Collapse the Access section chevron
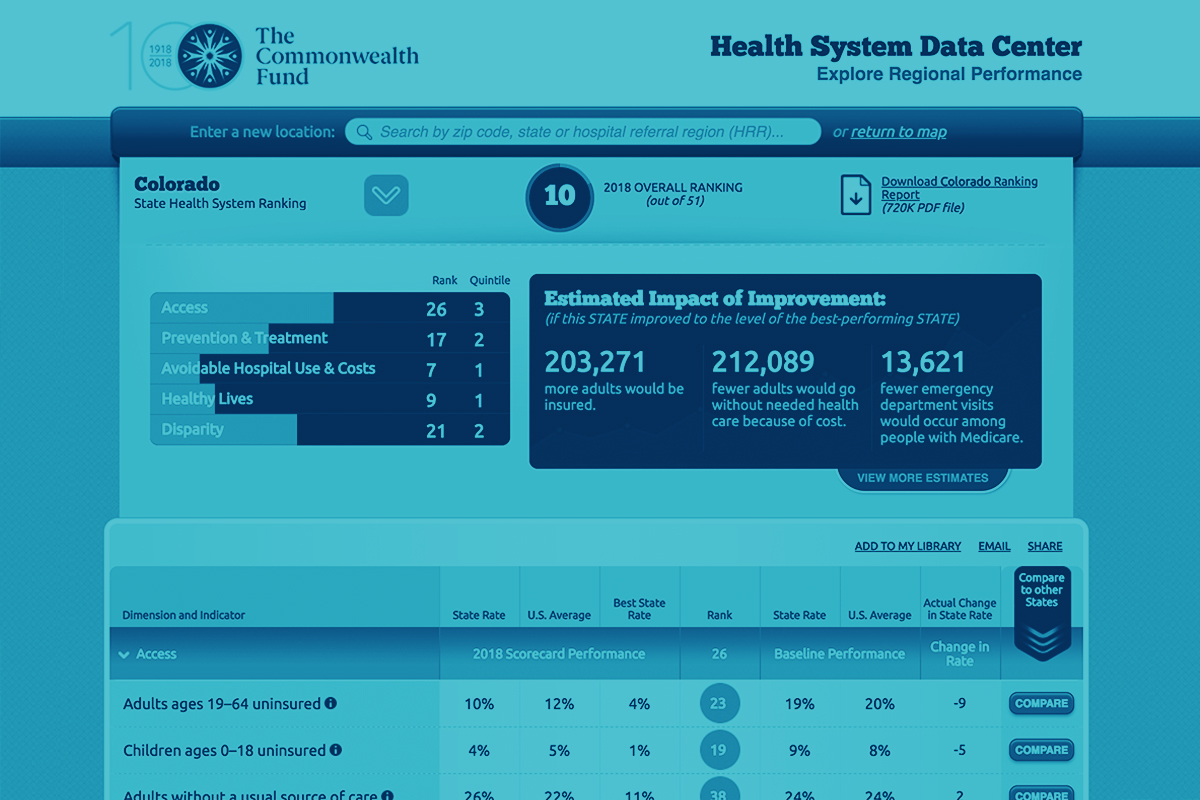Image resolution: width=1200 pixels, height=800 pixels. (124, 655)
